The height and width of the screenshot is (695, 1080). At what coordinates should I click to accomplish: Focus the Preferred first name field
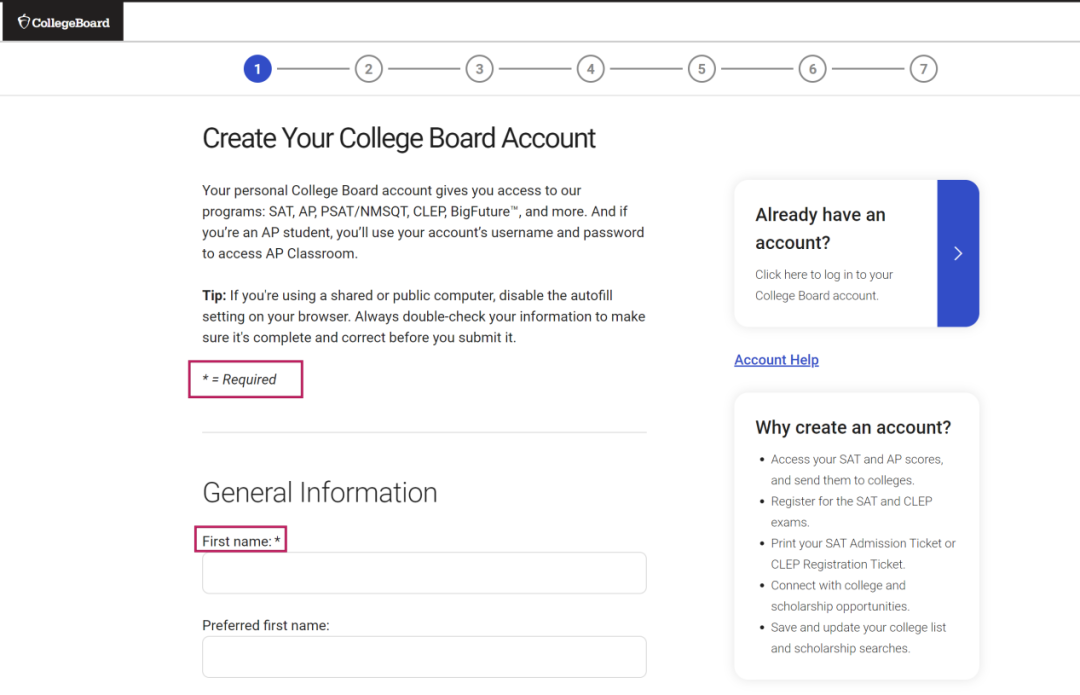424,657
